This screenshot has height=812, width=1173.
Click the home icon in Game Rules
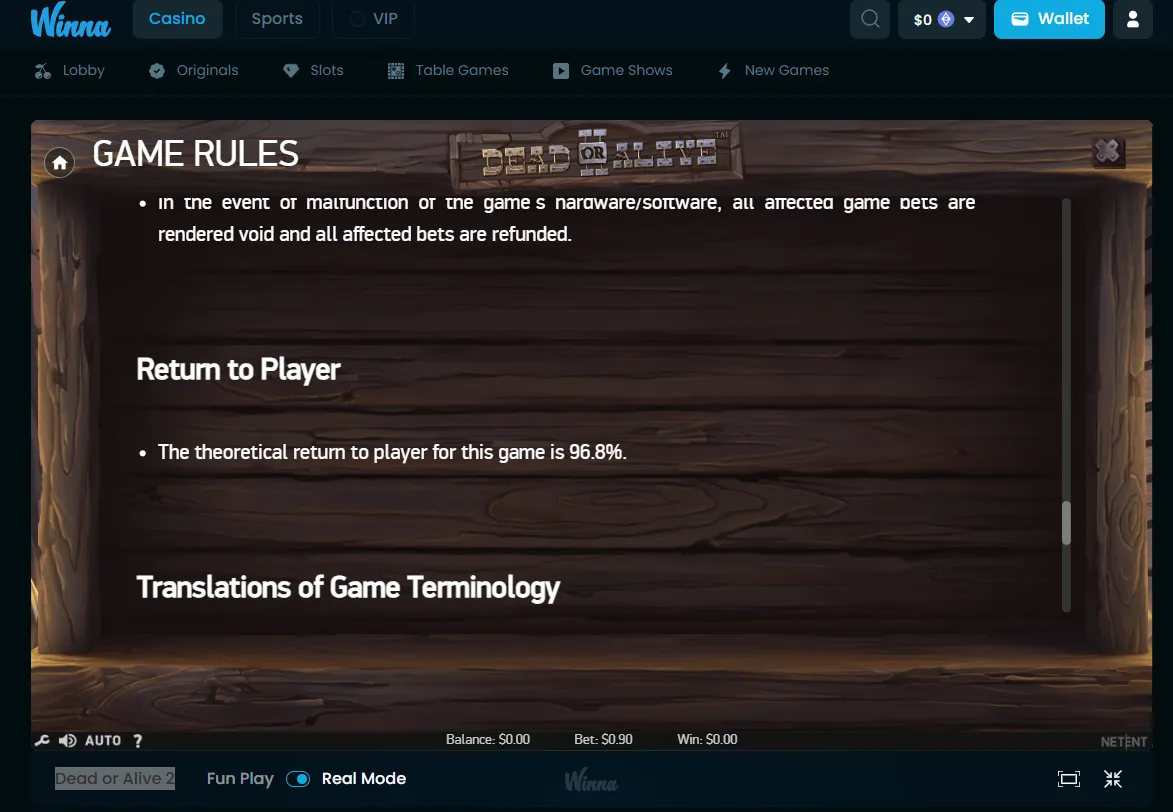pos(60,162)
